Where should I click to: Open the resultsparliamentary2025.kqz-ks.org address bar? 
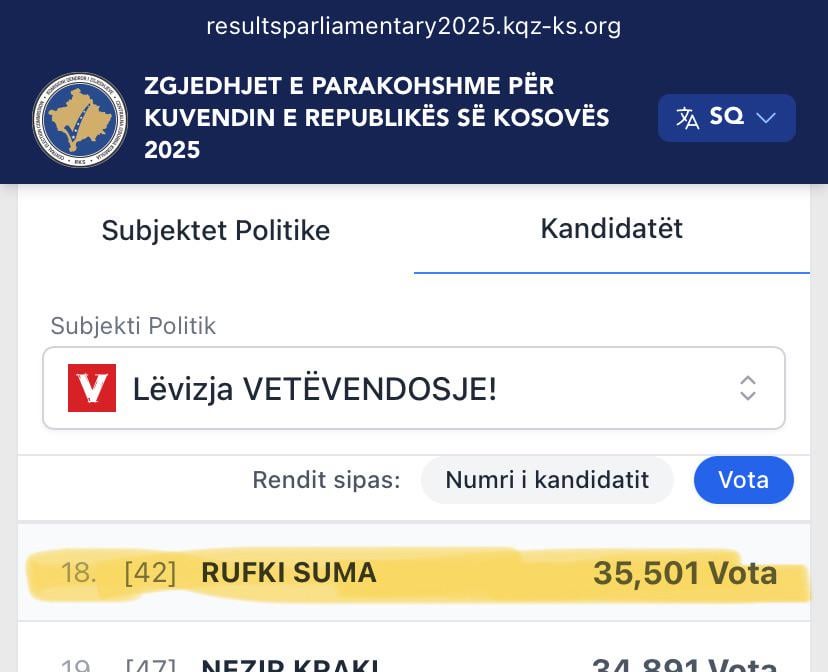click(x=414, y=26)
